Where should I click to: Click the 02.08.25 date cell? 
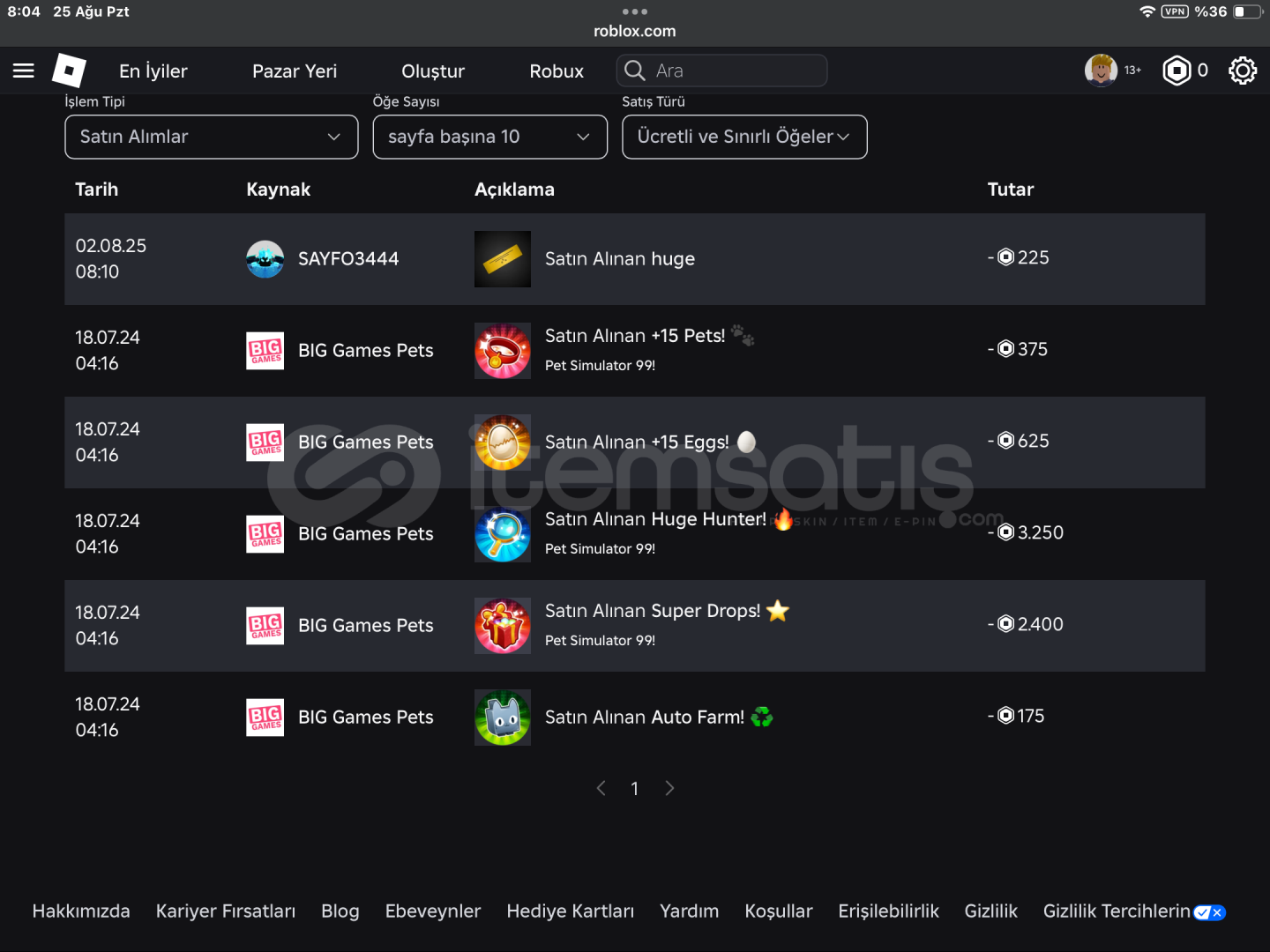pyautogui.click(x=111, y=258)
